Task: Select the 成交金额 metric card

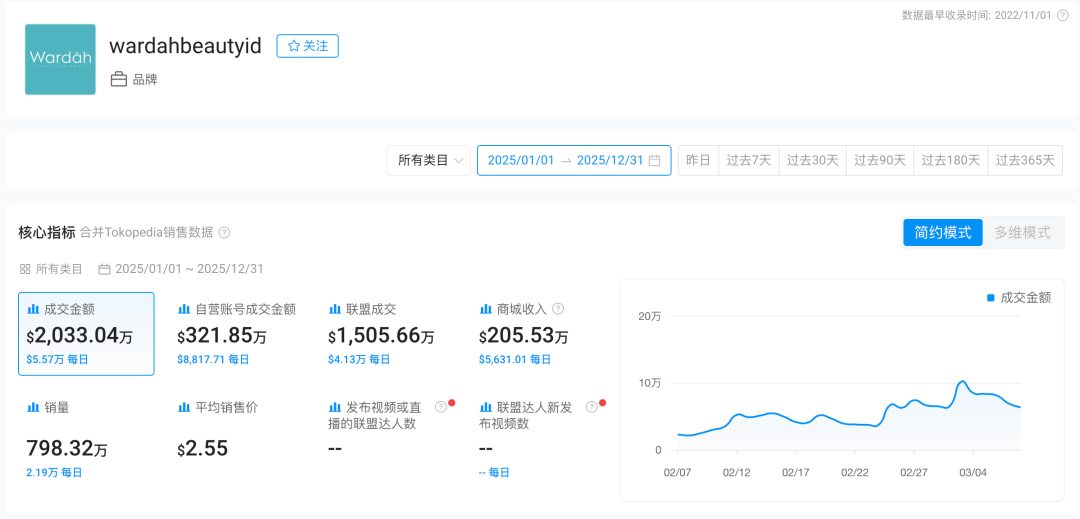Action: (86, 334)
